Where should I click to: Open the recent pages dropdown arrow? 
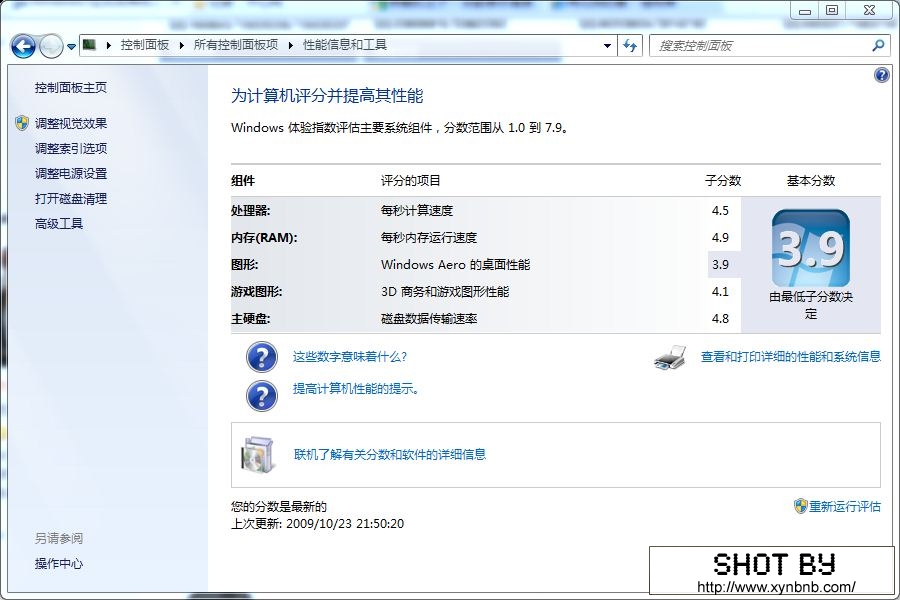pyautogui.click(x=72, y=47)
